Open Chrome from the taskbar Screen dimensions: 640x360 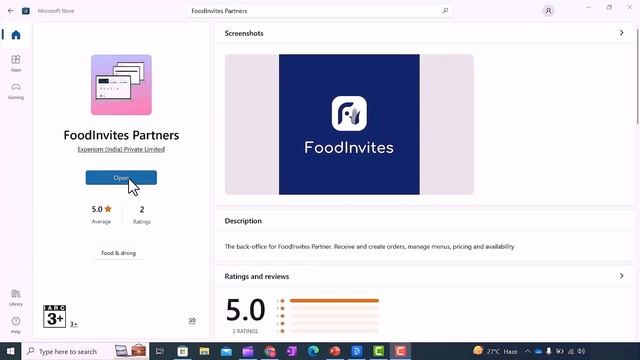pos(270,351)
